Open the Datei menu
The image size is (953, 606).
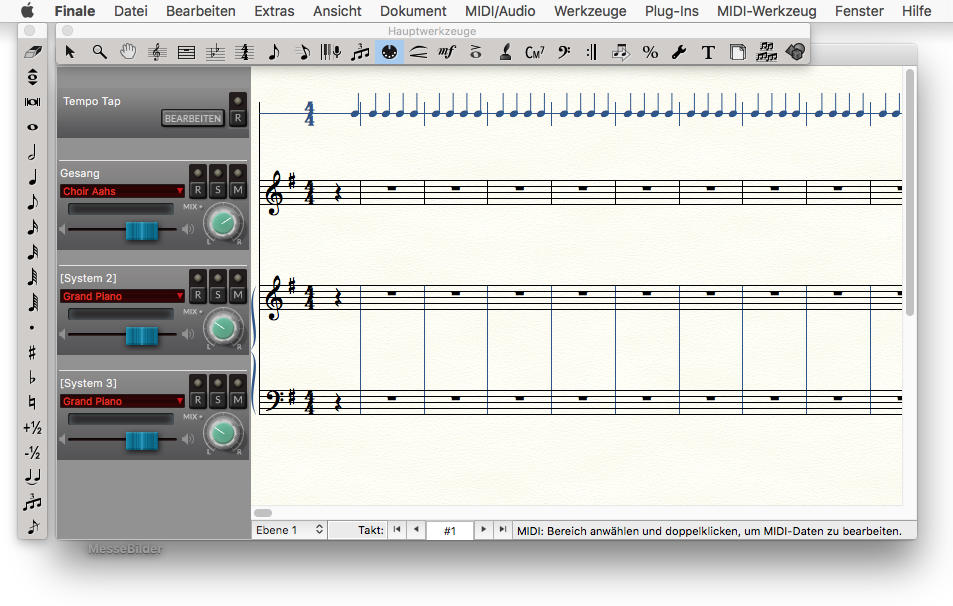click(x=131, y=11)
